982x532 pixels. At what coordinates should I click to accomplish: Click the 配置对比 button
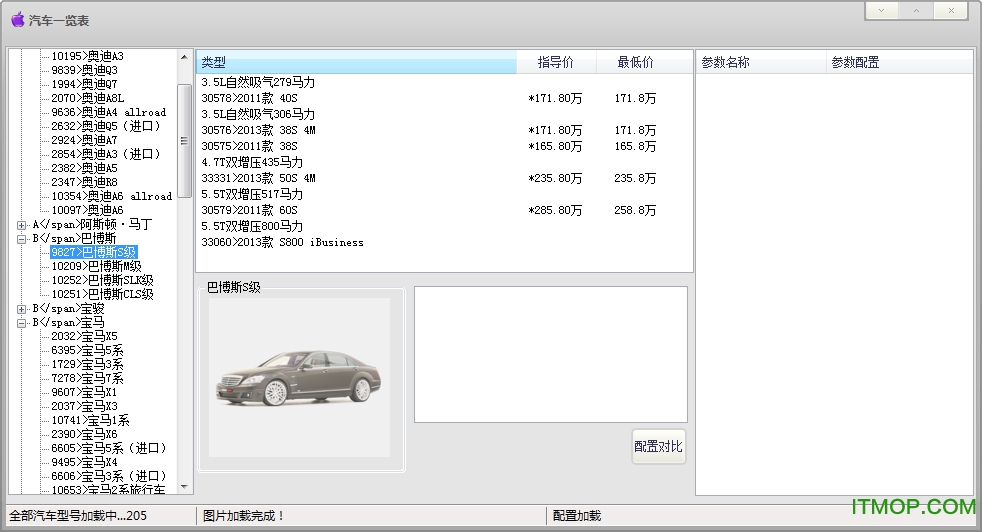click(x=659, y=447)
